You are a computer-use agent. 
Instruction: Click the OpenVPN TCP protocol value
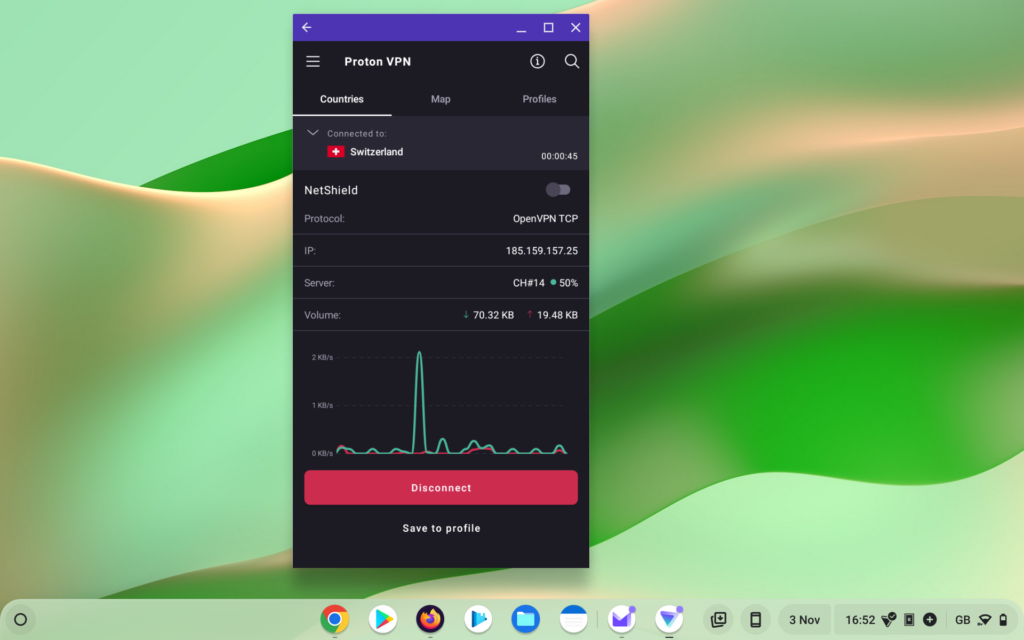(545, 219)
